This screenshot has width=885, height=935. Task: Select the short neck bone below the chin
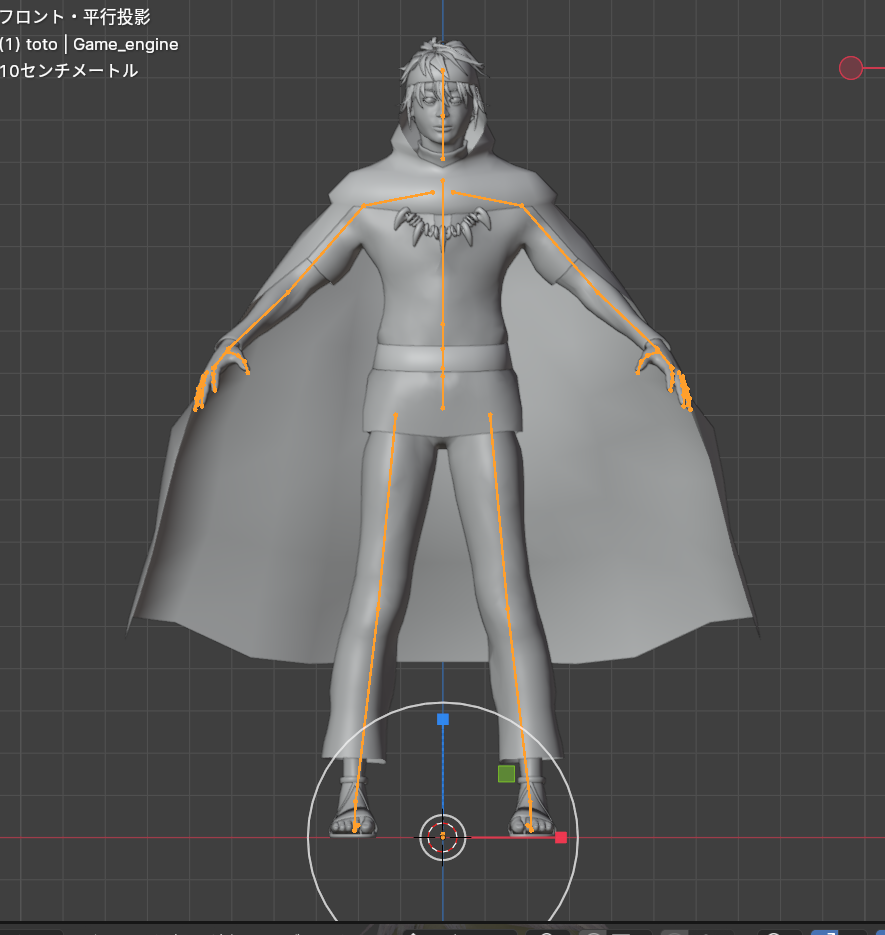(x=442, y=138)
